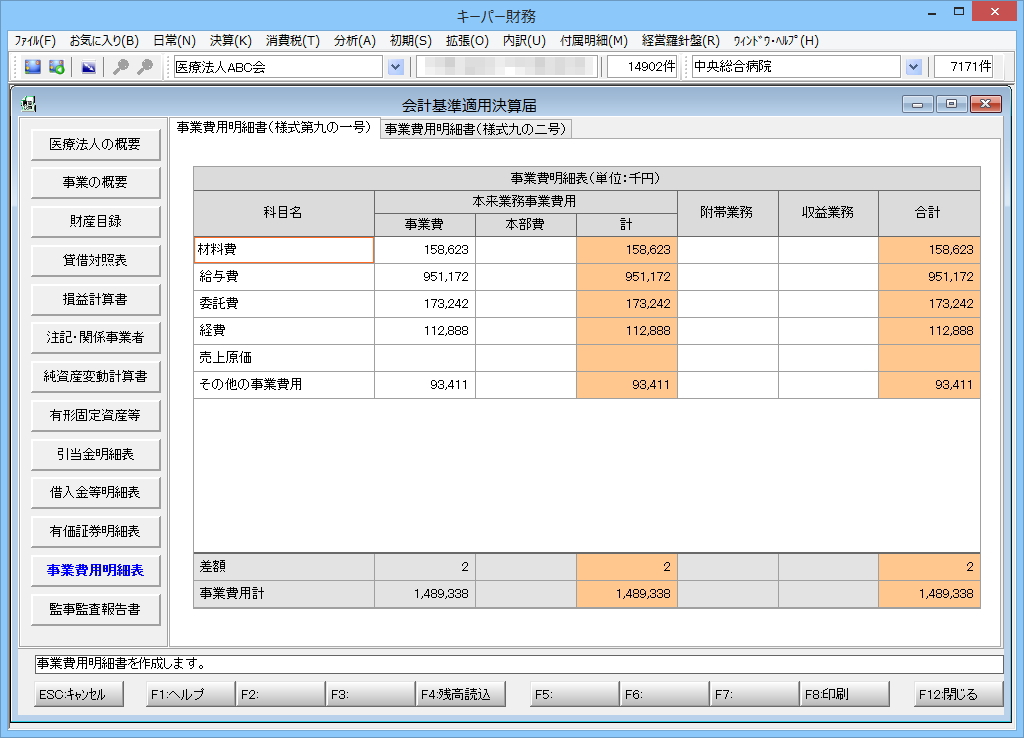The image size is (1024, 738).
Task: Open the 決算(K) menu
Action: 230,41
